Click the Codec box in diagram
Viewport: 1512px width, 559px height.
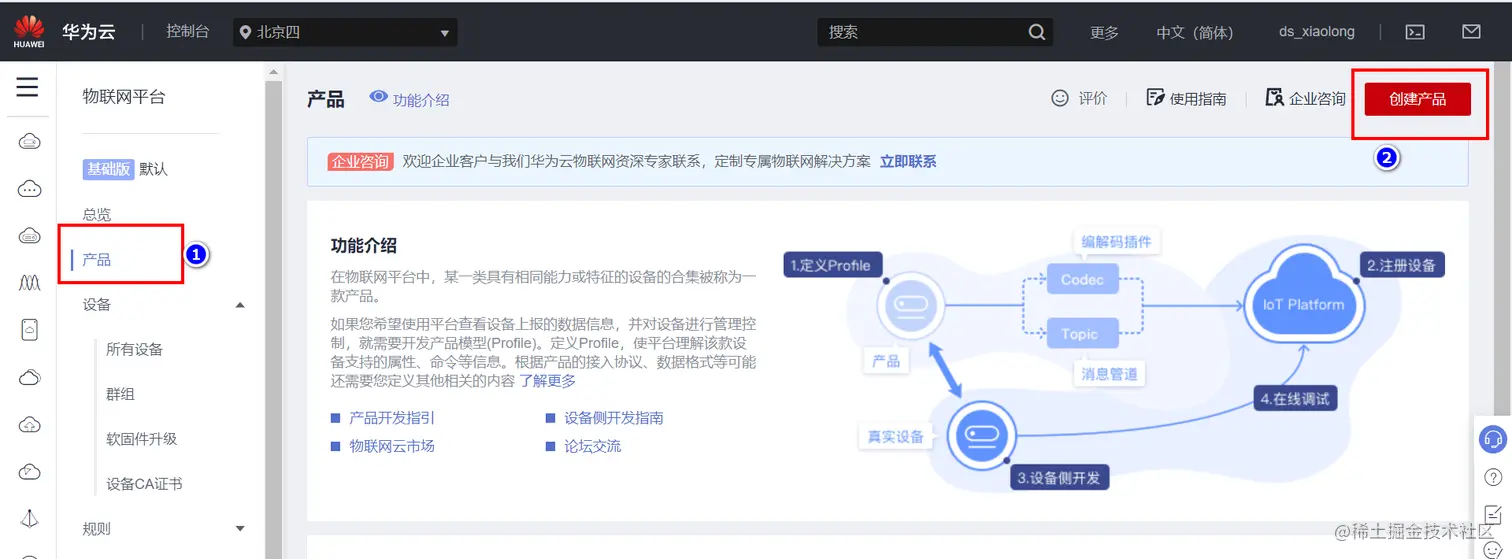tap(1082, 280)
